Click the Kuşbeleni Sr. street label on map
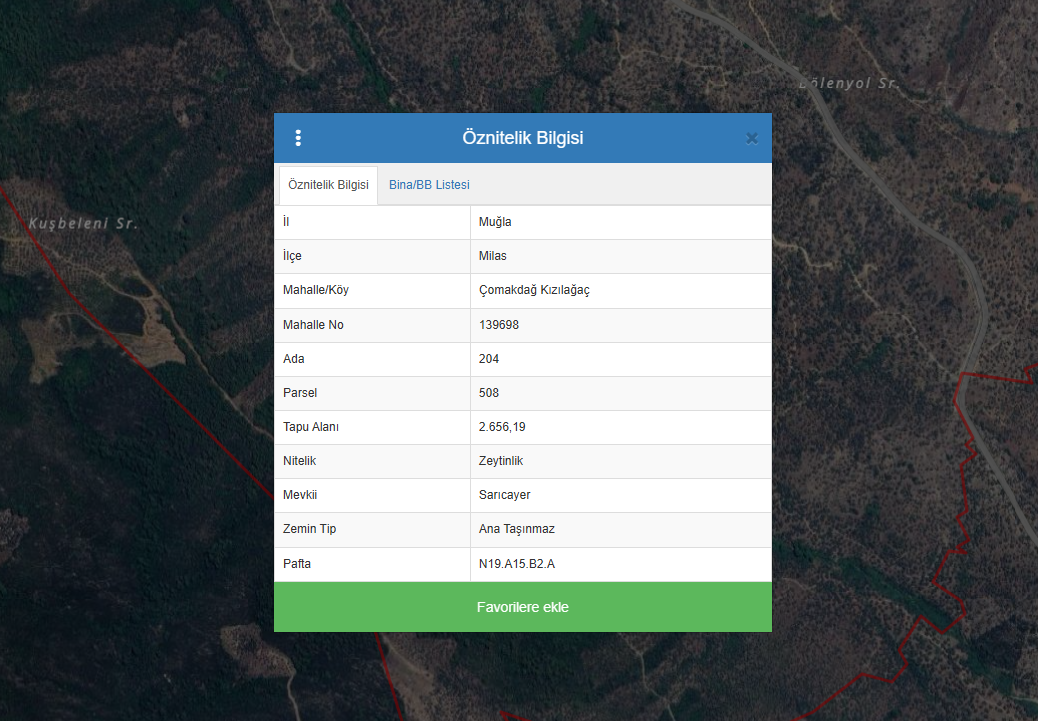This screenshot has width=1038, height=721. [x=83, y=223]
